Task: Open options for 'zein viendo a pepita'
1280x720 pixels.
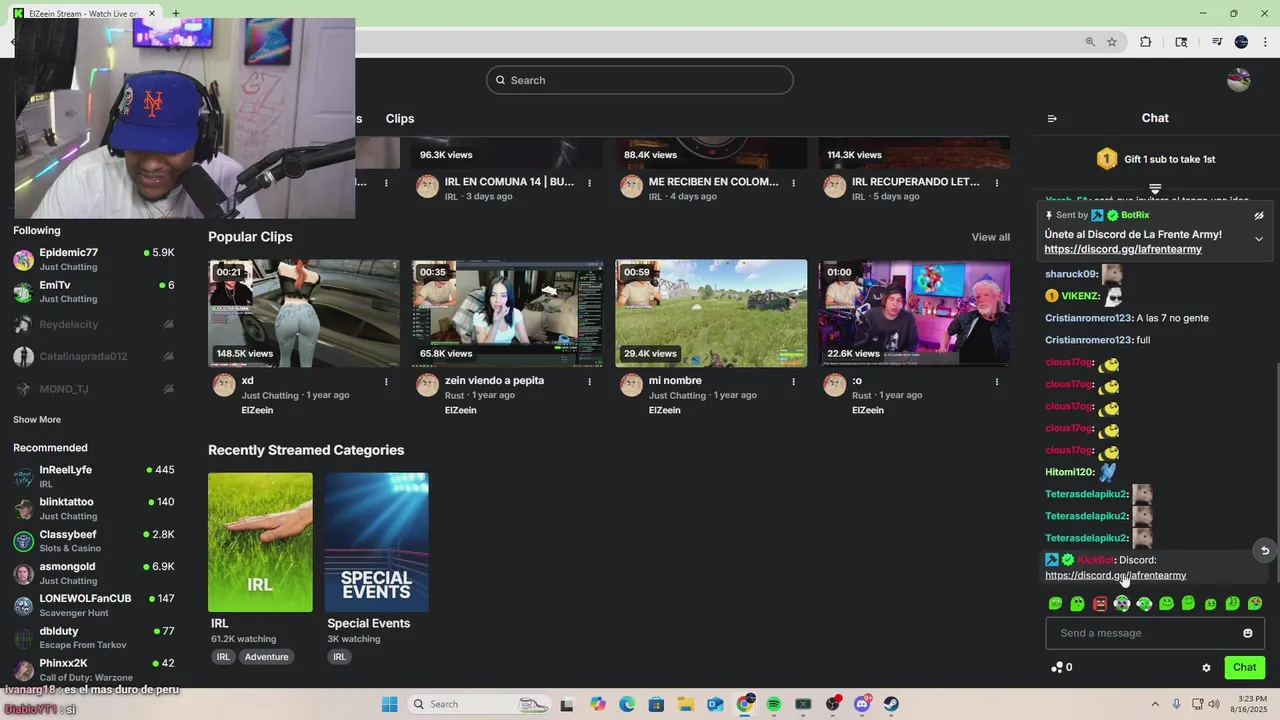Action: [x=590, y=381]
